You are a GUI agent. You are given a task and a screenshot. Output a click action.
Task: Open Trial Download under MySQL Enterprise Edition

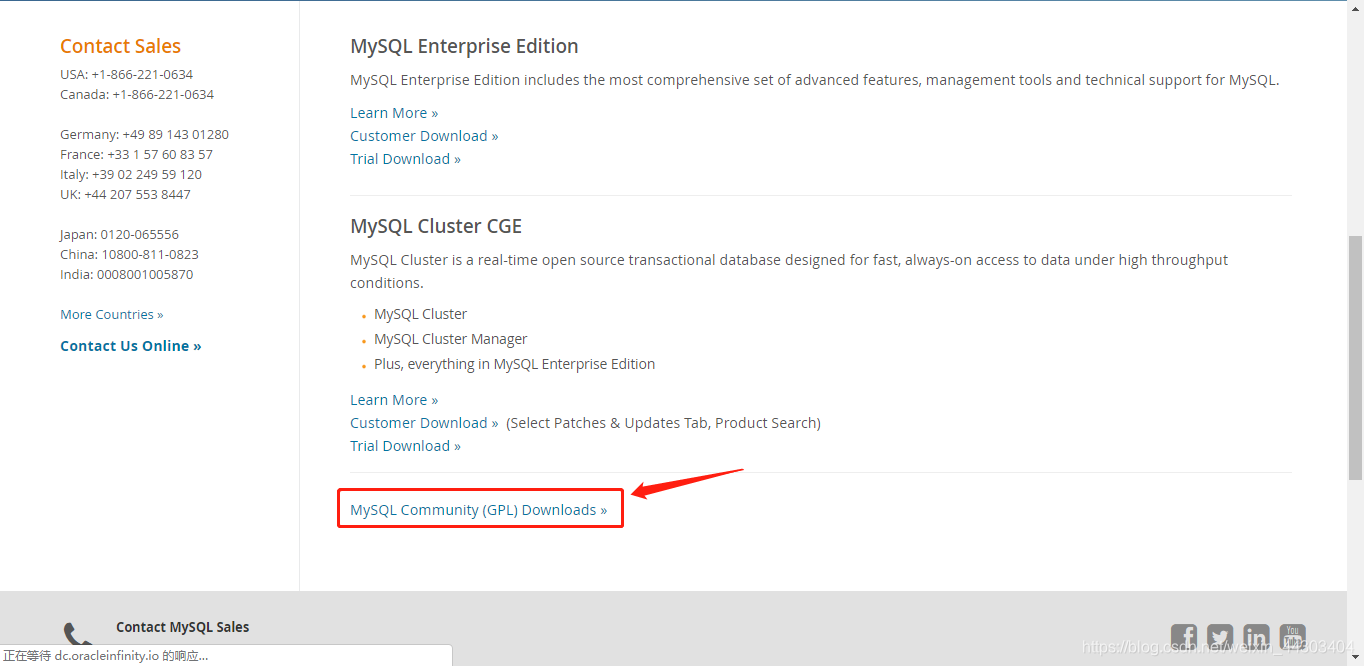pyautogui.click(x=405, y=159)
